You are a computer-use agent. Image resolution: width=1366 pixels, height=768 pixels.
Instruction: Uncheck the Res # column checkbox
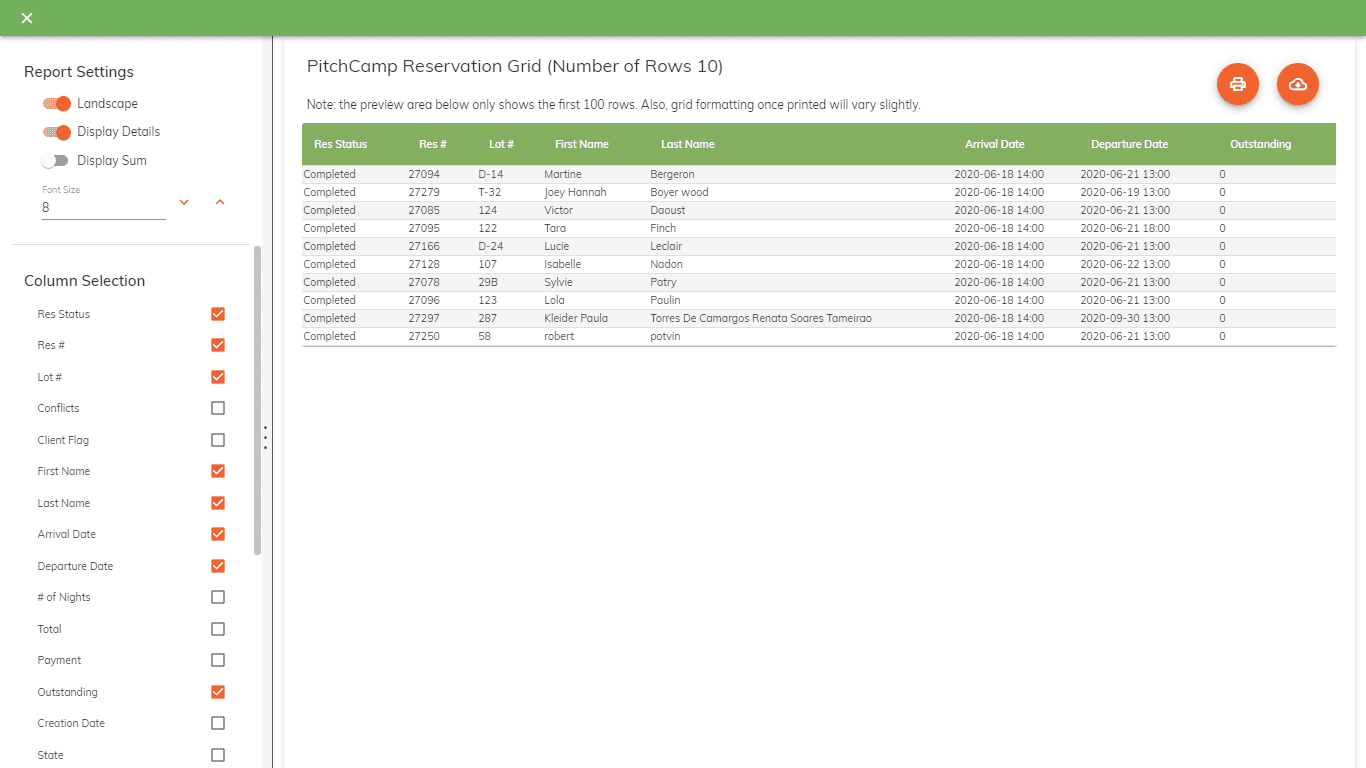218,345
